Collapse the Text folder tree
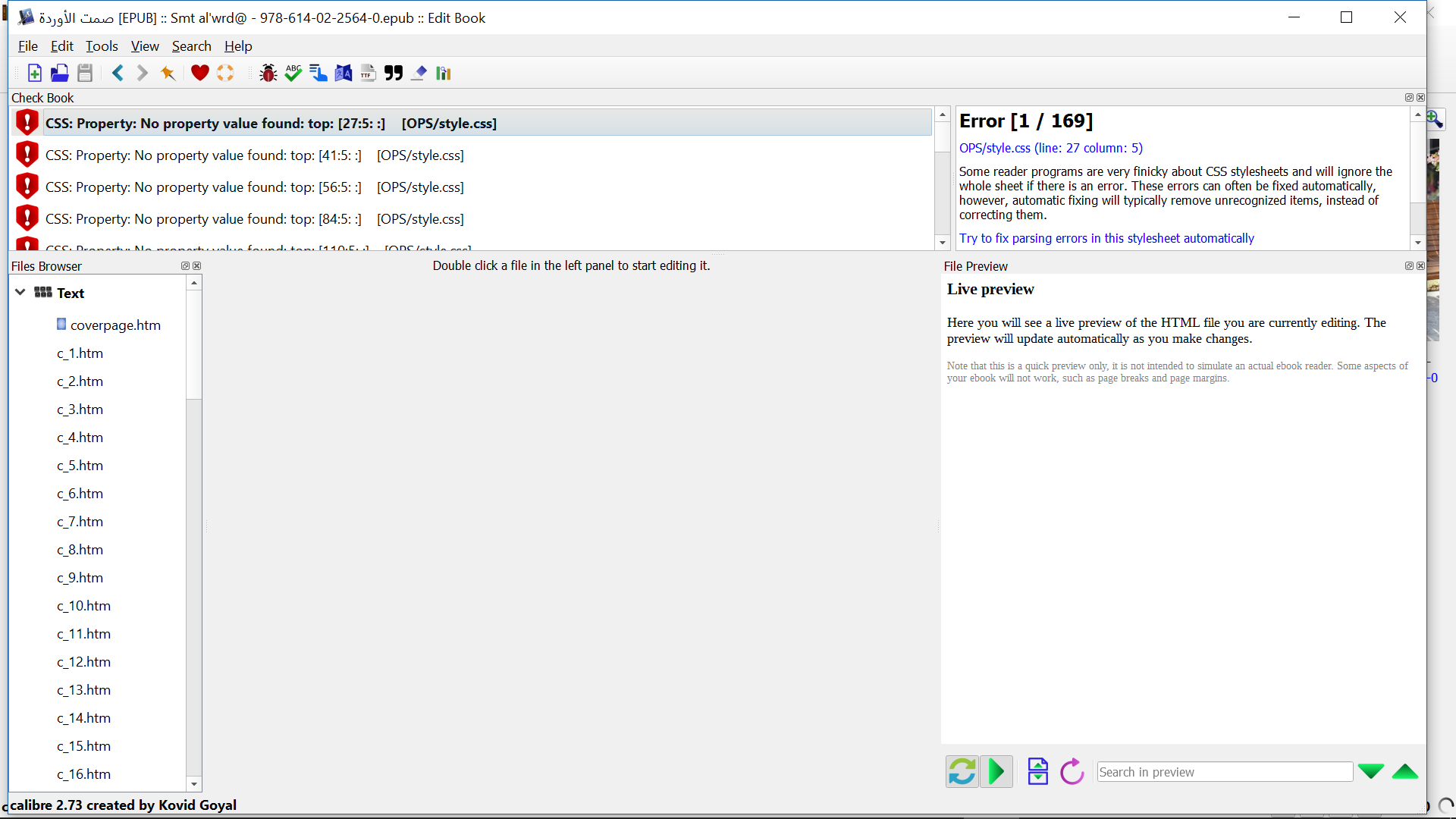This screenshot has width=1456, height=819. 20,293
